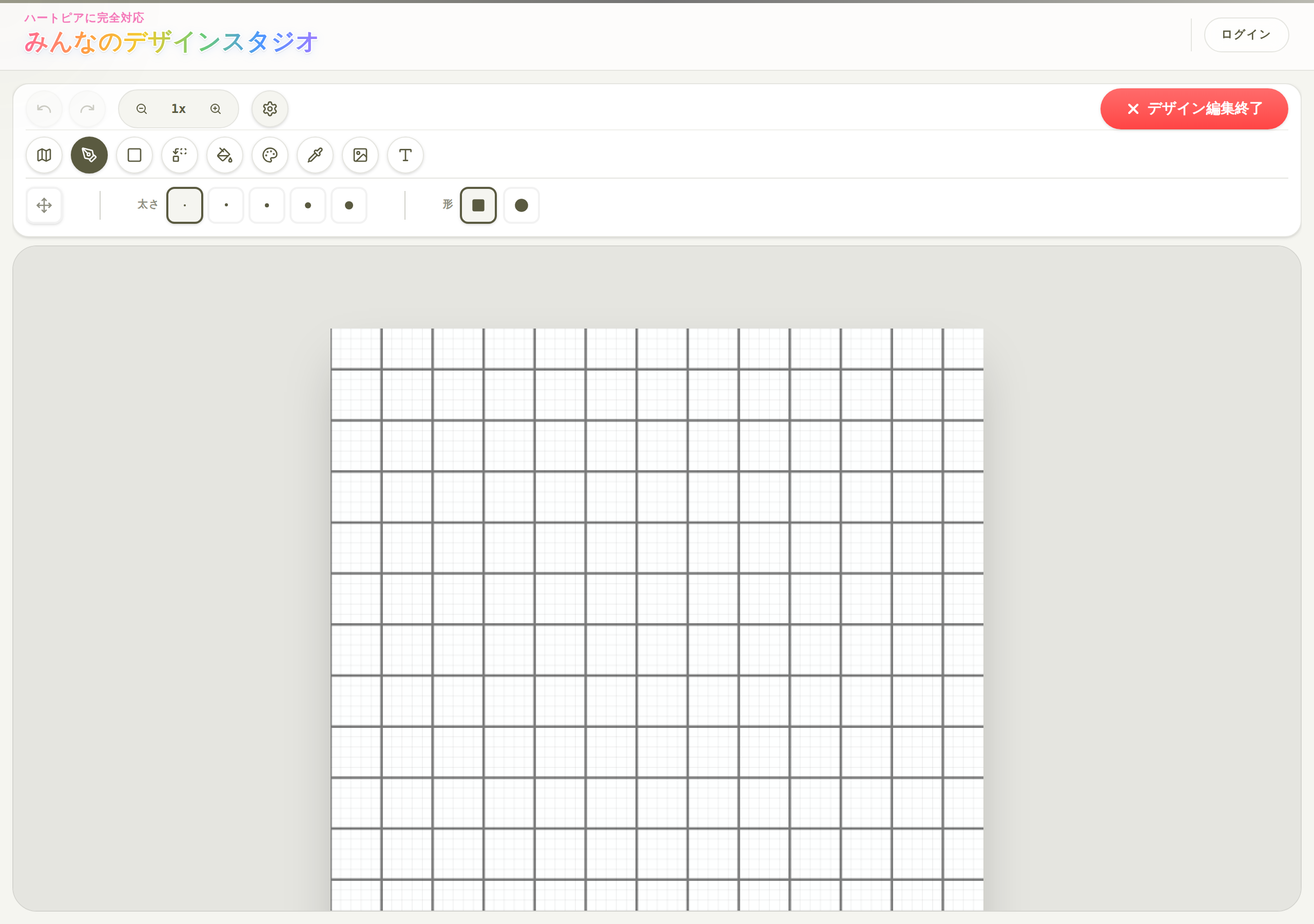Select the pen drawing tool

coord(89,155)
